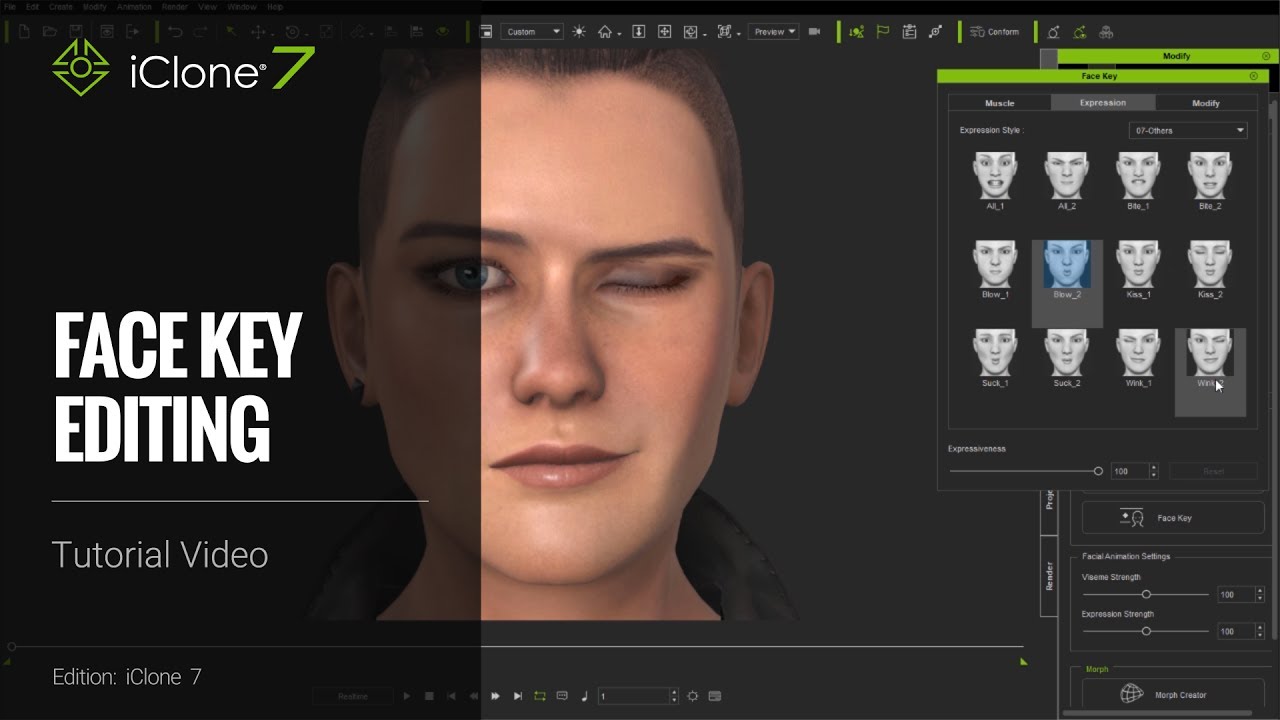This screenshot has width=1280, height=720.
Task: Click the Undo arrow icon
Action: pos(175,32)
